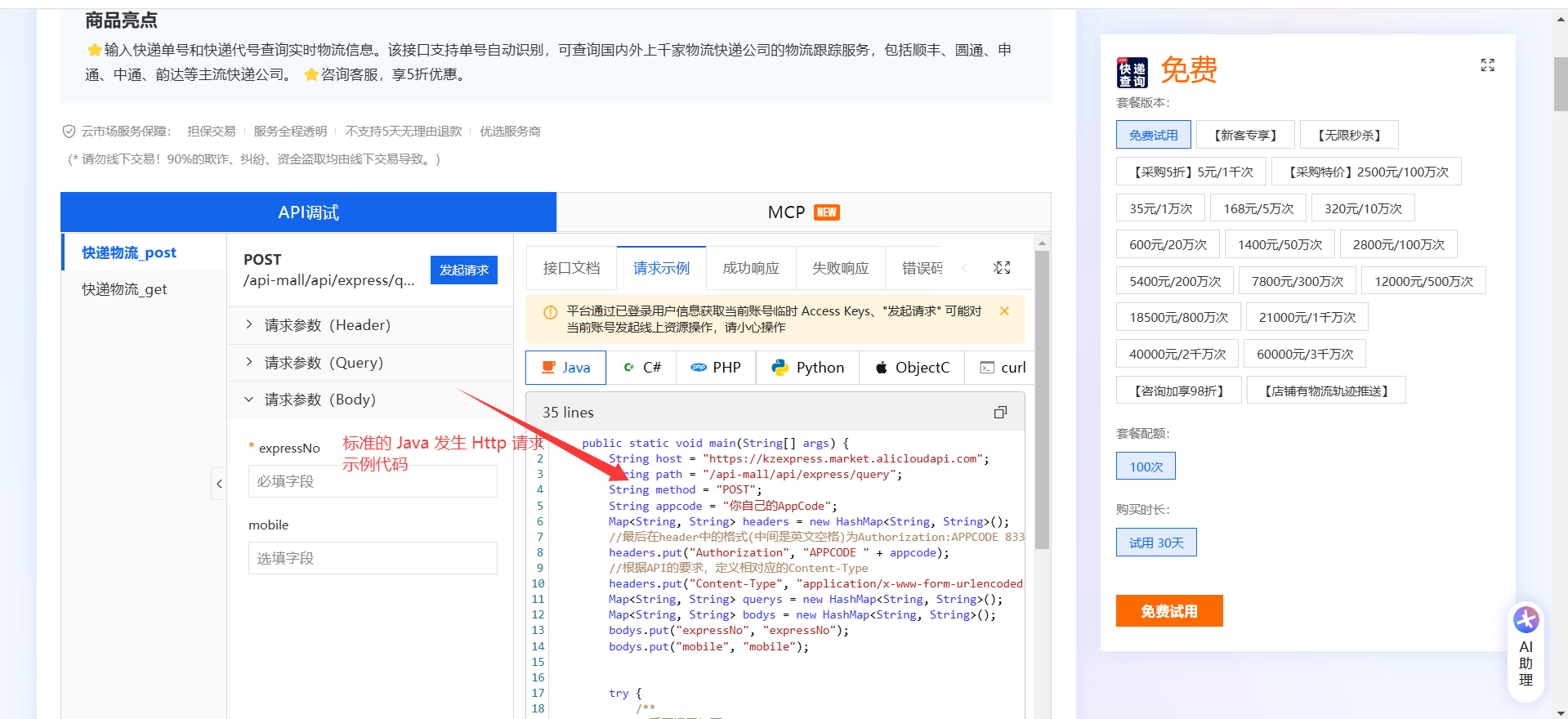Choose the 12000元/500万次 package
The image size is (1568, 719).
pos(1423,281)
